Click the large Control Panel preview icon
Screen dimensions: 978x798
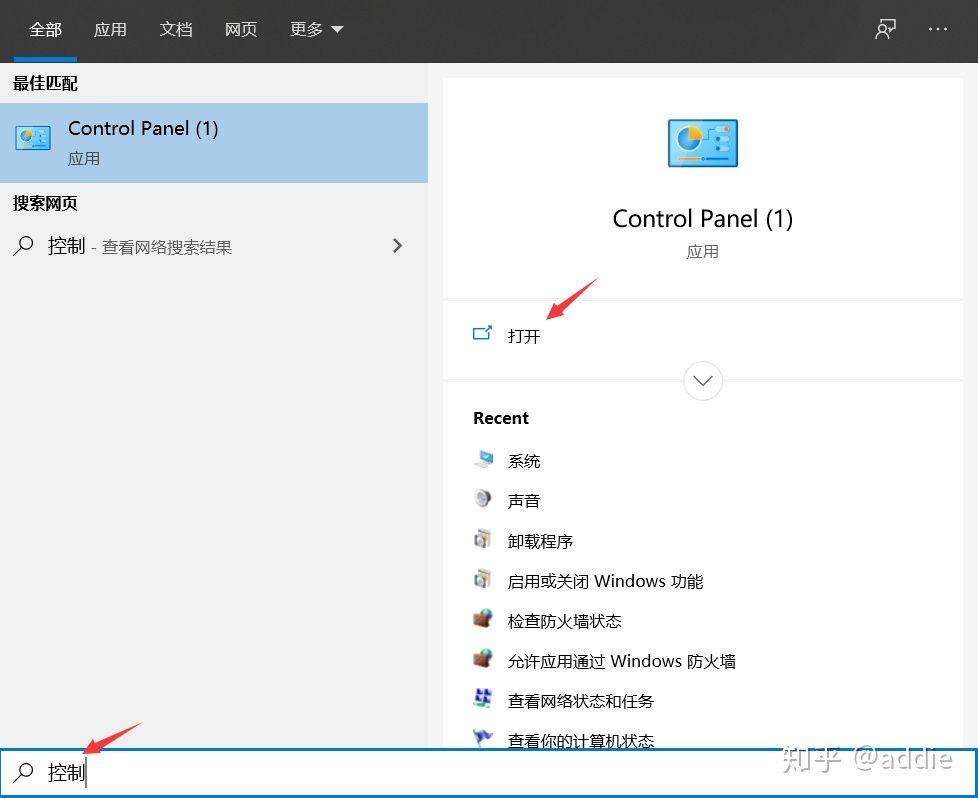[702, 142]
